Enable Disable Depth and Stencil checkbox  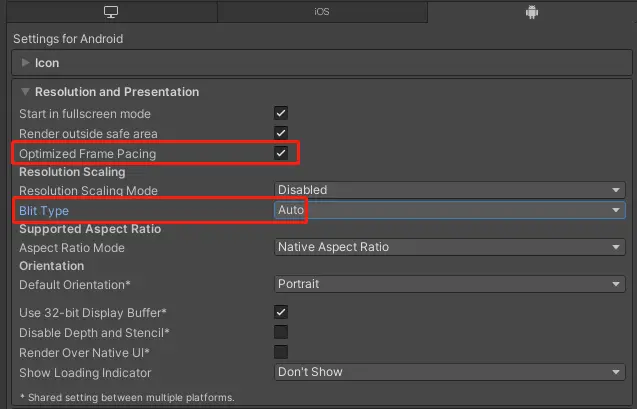point(281,332)
